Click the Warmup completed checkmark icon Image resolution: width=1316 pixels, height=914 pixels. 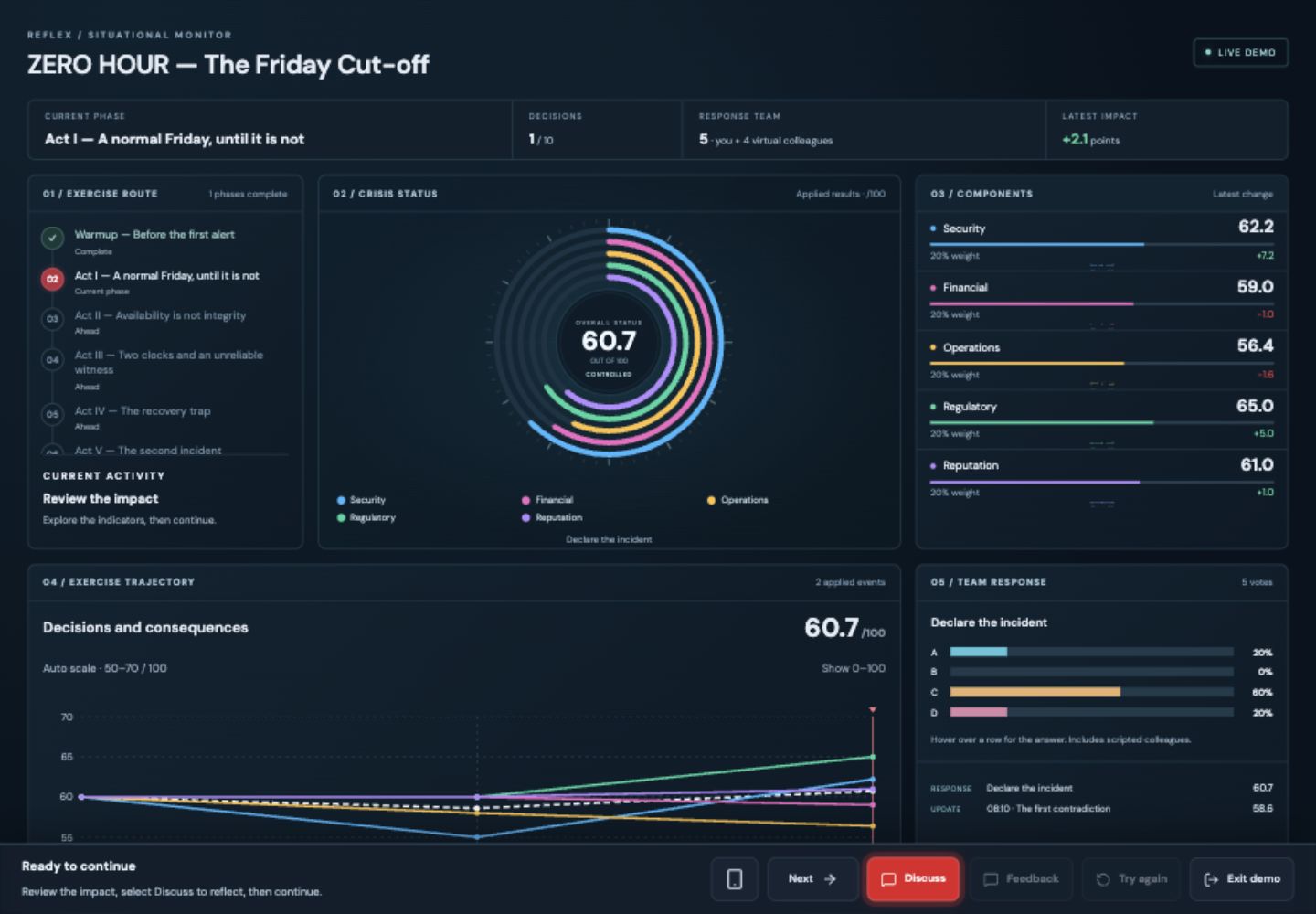[52, 238]
